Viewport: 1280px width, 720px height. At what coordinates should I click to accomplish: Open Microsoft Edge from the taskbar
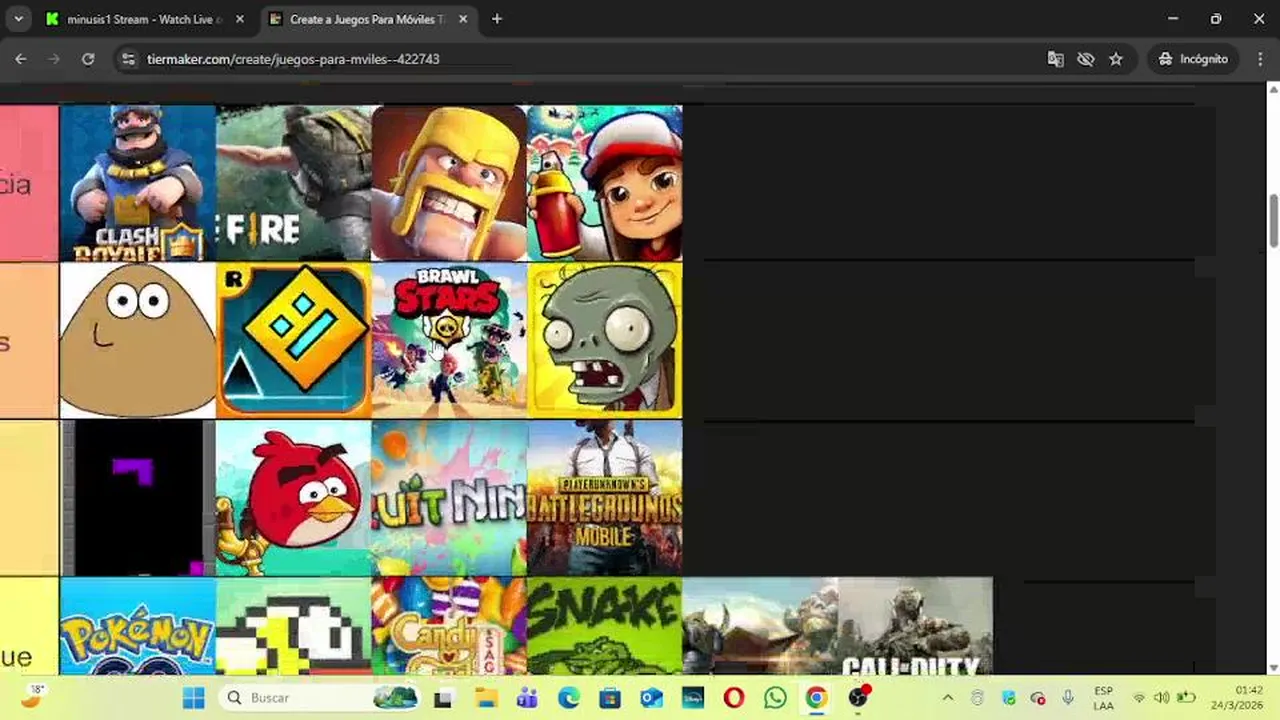[568, 698]
